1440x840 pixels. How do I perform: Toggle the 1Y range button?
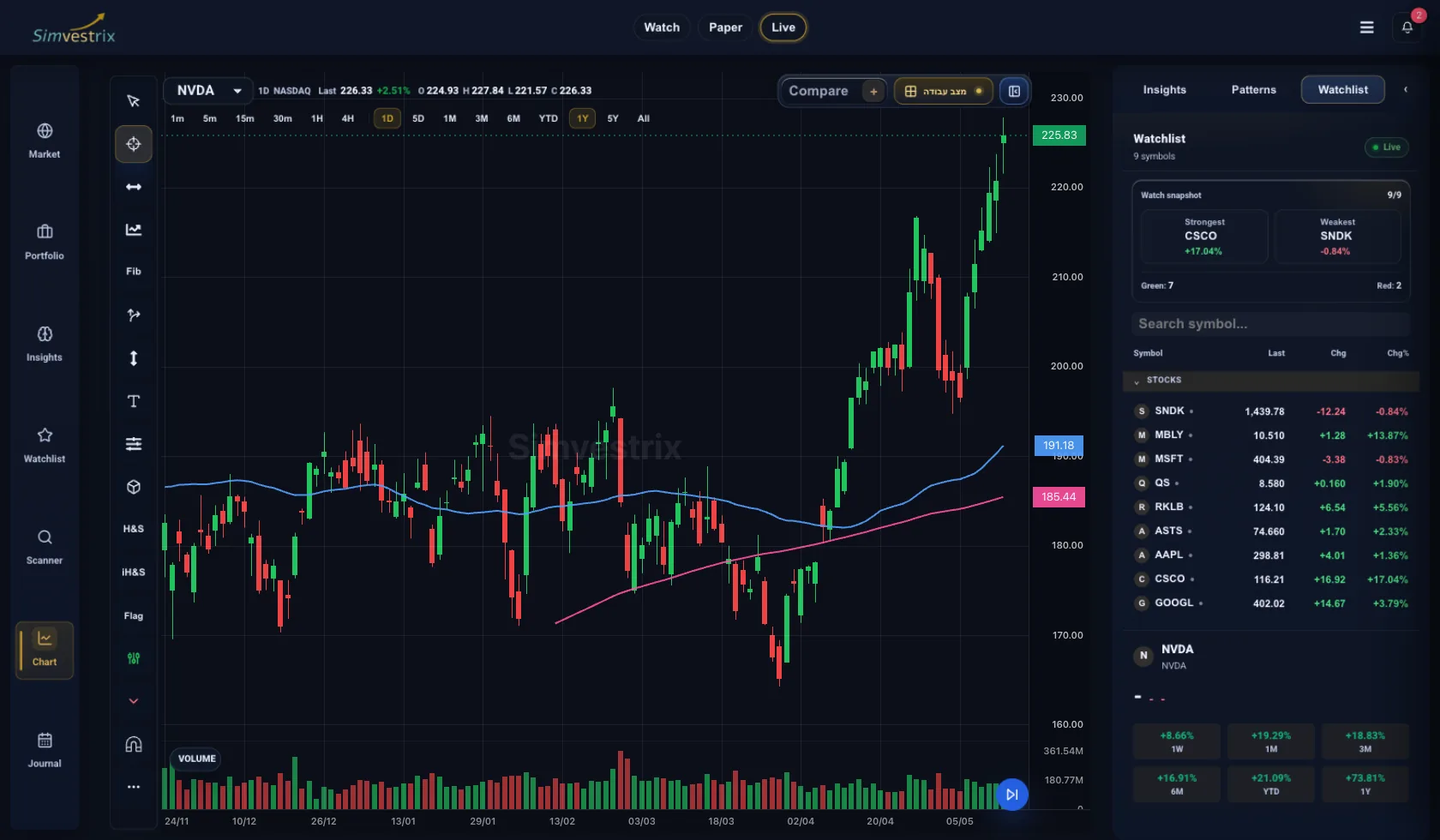click(583, 118)
